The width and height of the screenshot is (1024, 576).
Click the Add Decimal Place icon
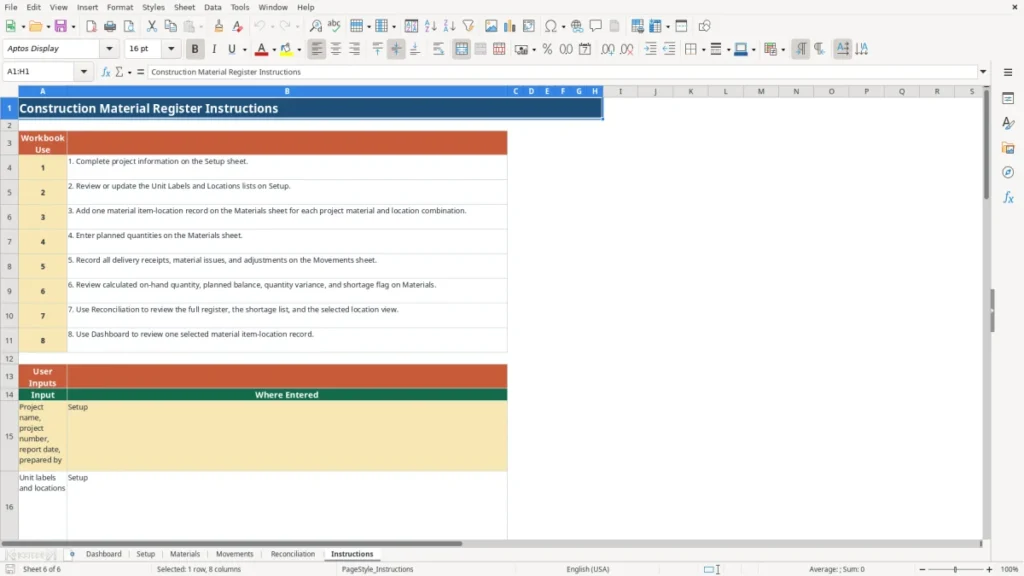(608, 49)
